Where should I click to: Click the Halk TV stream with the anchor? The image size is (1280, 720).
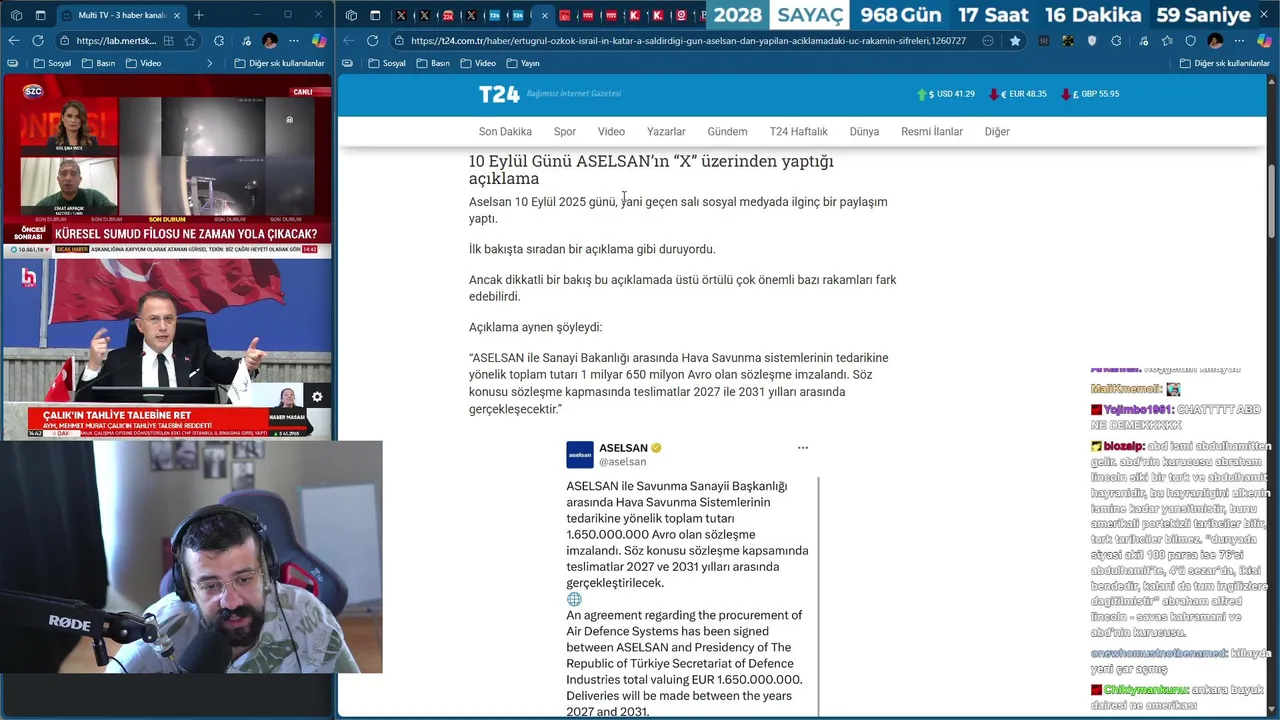(x=166, y=348)
